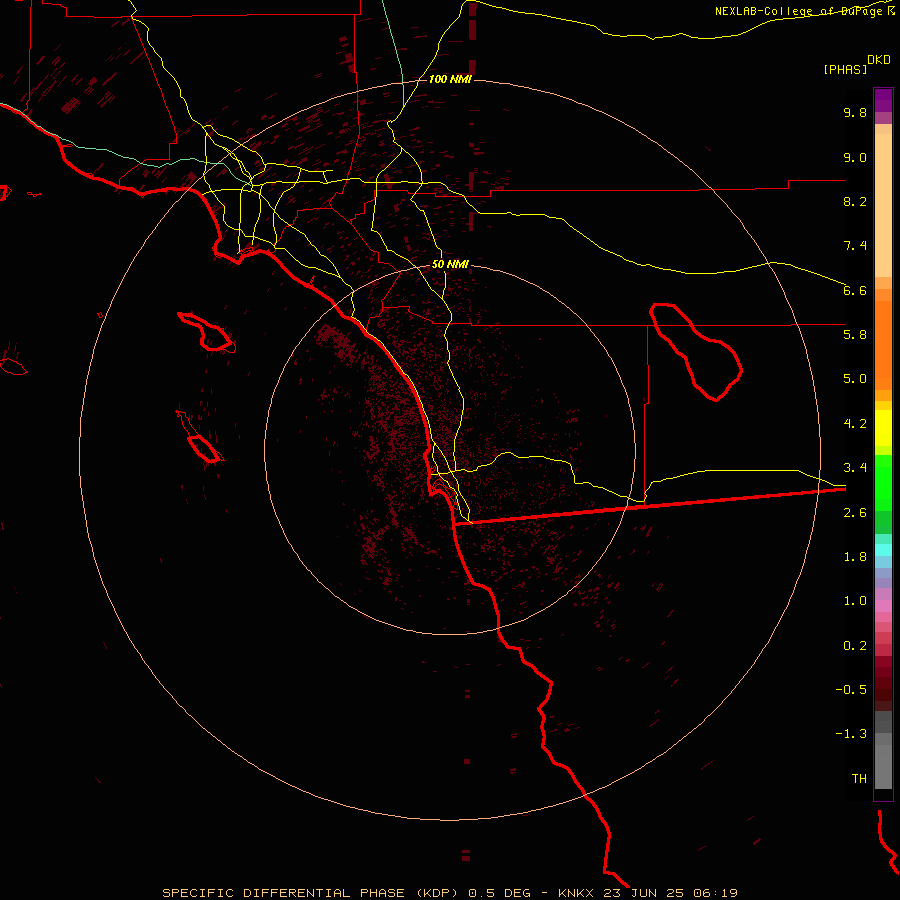This screenshot has width=900, height=900.
Task: Click the 5.8 legend value
Action: pyautogui.click(x=855, y=335)
